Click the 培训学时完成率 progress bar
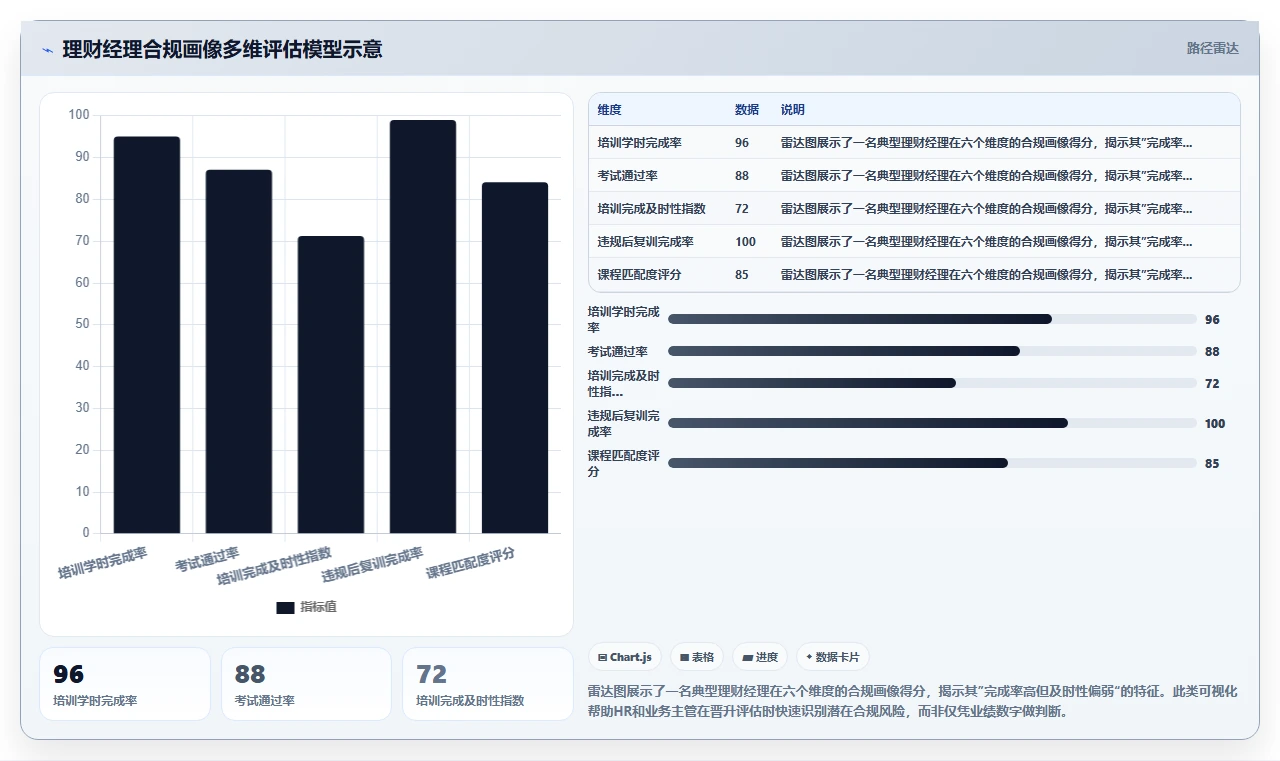The height and width of the screenshot is (761, 1280). [932, 319]
